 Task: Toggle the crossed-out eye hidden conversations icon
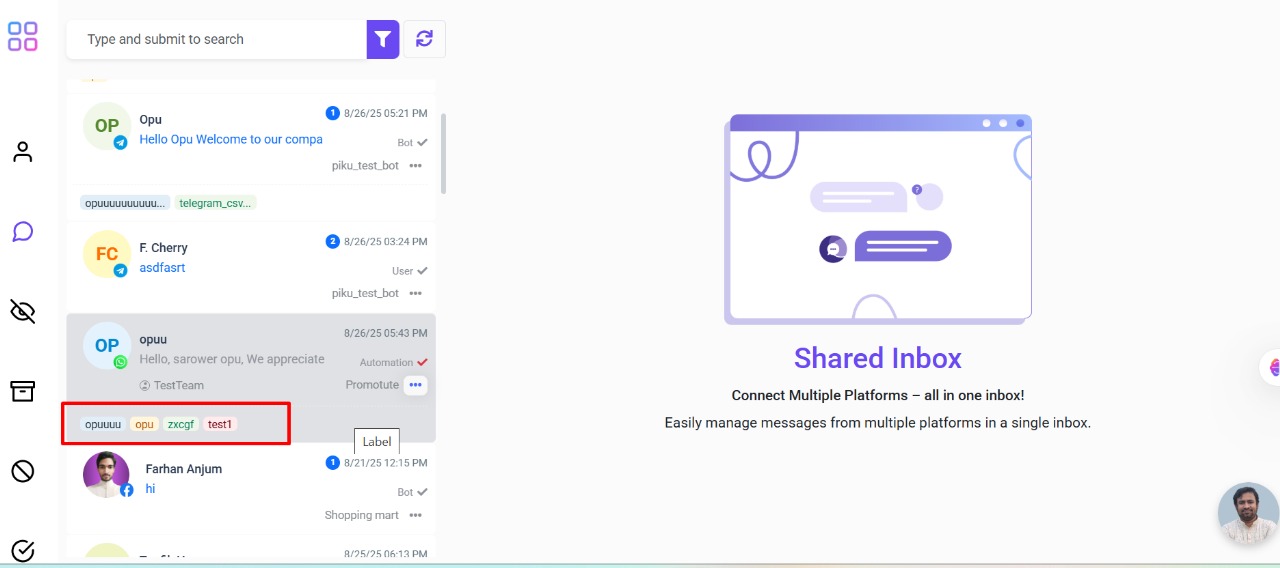[22, 312]
